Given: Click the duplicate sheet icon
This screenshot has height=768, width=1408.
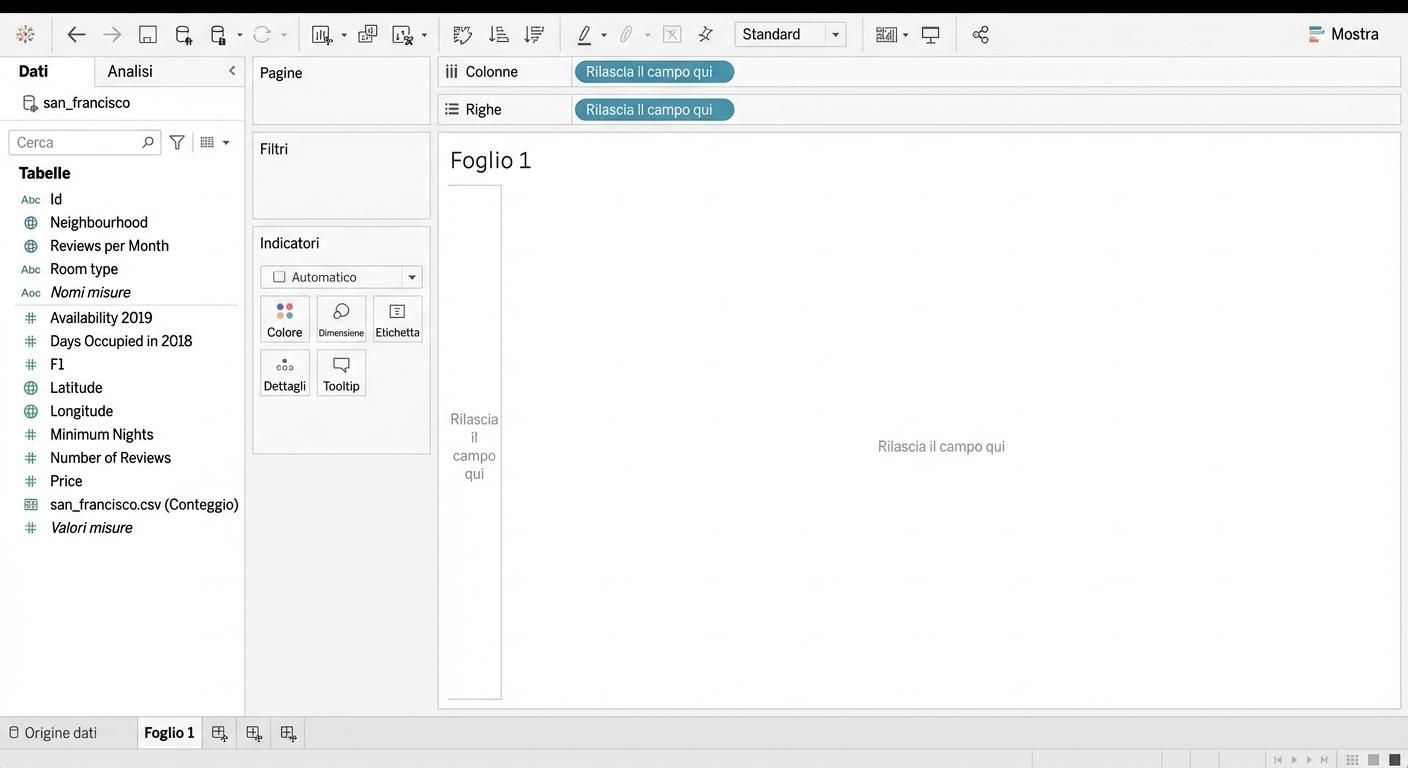Looking at the screenshot, I should point(368,35).
